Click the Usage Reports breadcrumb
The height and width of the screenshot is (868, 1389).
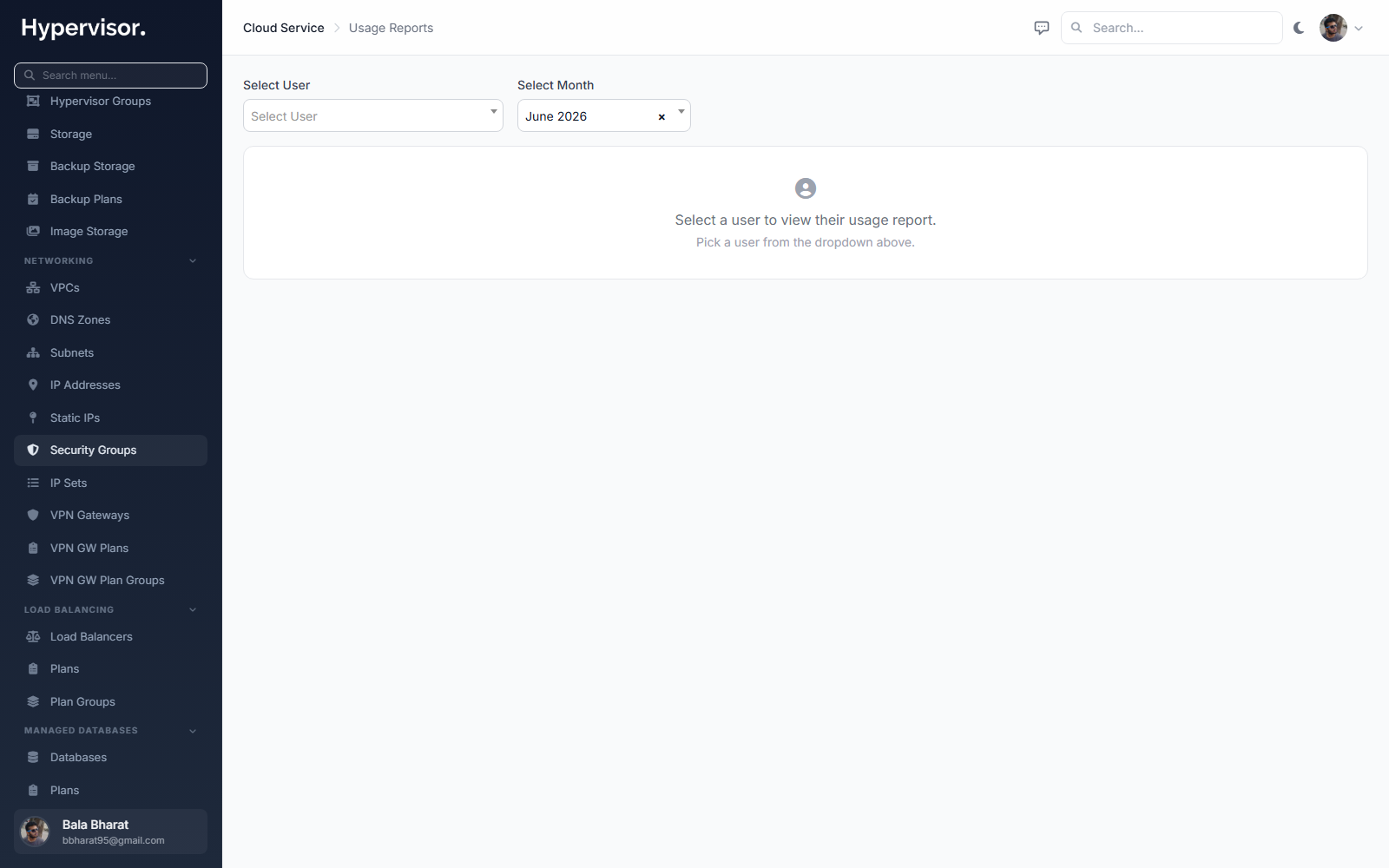[x=391, y=28]
